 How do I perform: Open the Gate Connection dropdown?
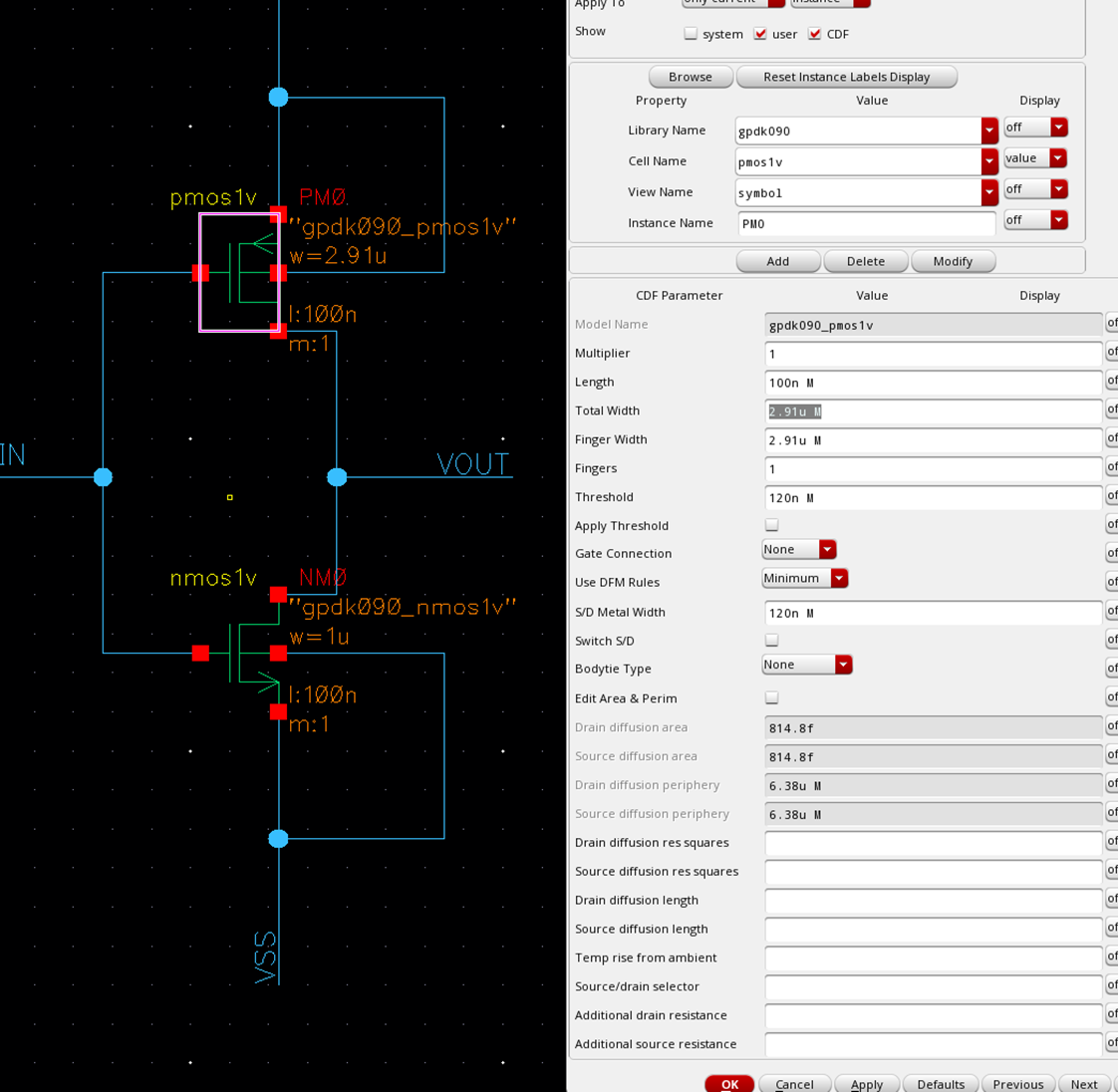click(798, 550)
